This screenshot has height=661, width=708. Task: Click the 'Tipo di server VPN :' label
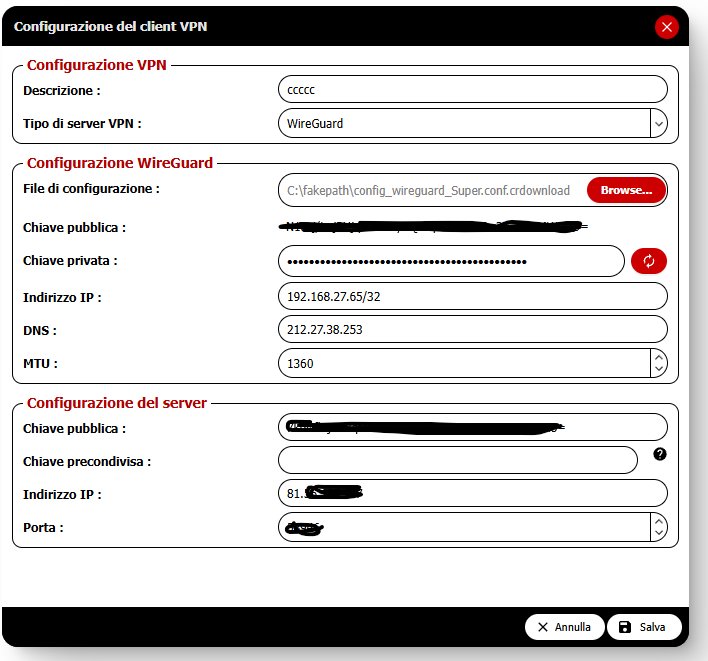pyautogui.click(x=82, y=124)
